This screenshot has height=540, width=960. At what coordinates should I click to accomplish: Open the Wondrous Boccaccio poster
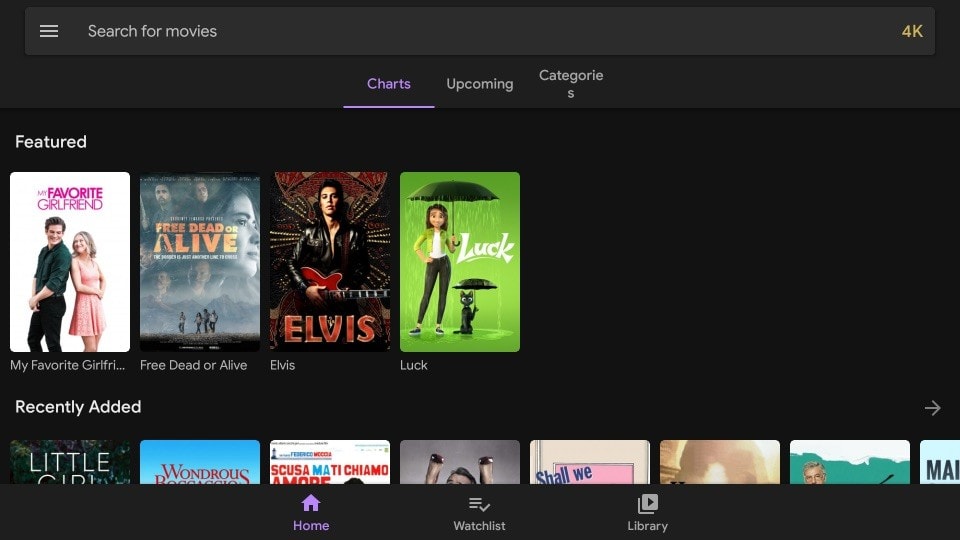point(200,462)
